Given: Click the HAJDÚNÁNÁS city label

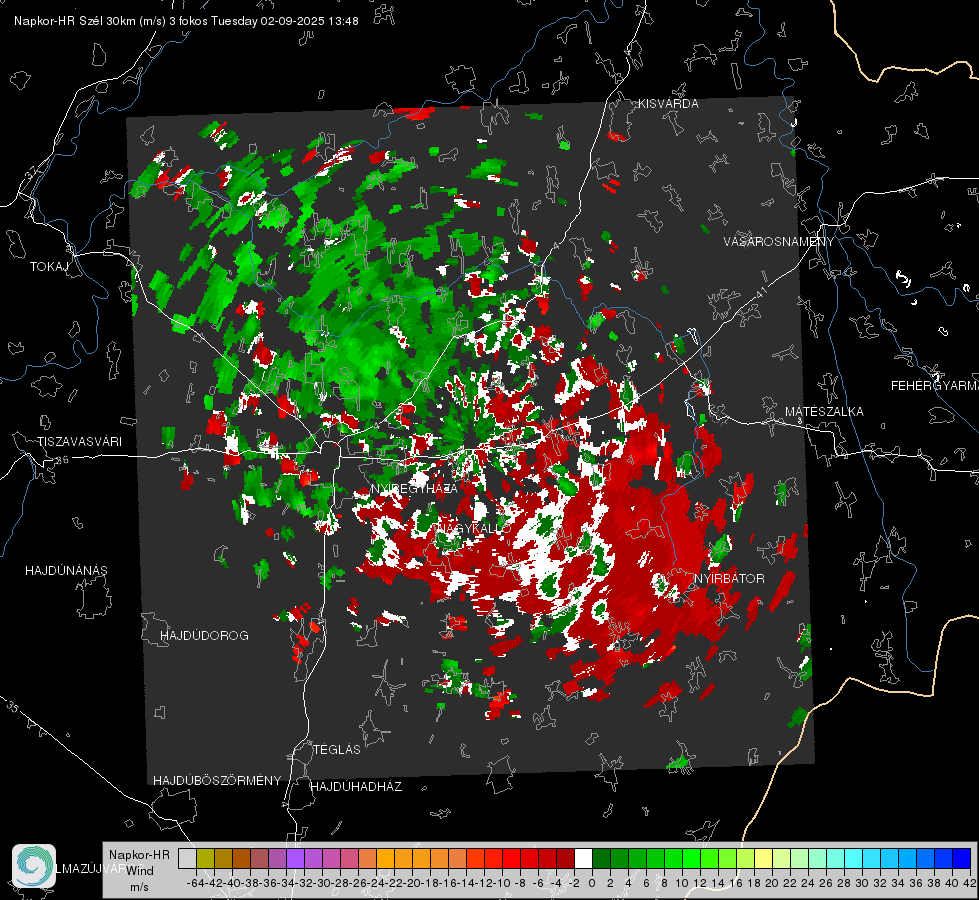Looking at the screenshot, I should 66,570.
